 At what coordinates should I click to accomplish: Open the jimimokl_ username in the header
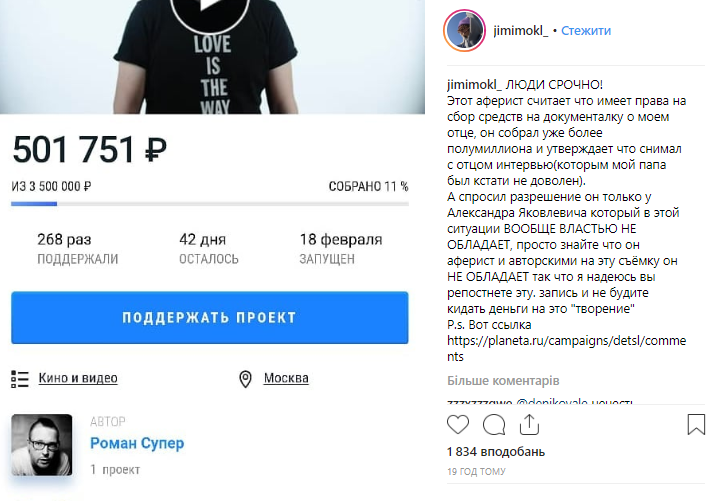pyautogui.click(x=520, y=31)
